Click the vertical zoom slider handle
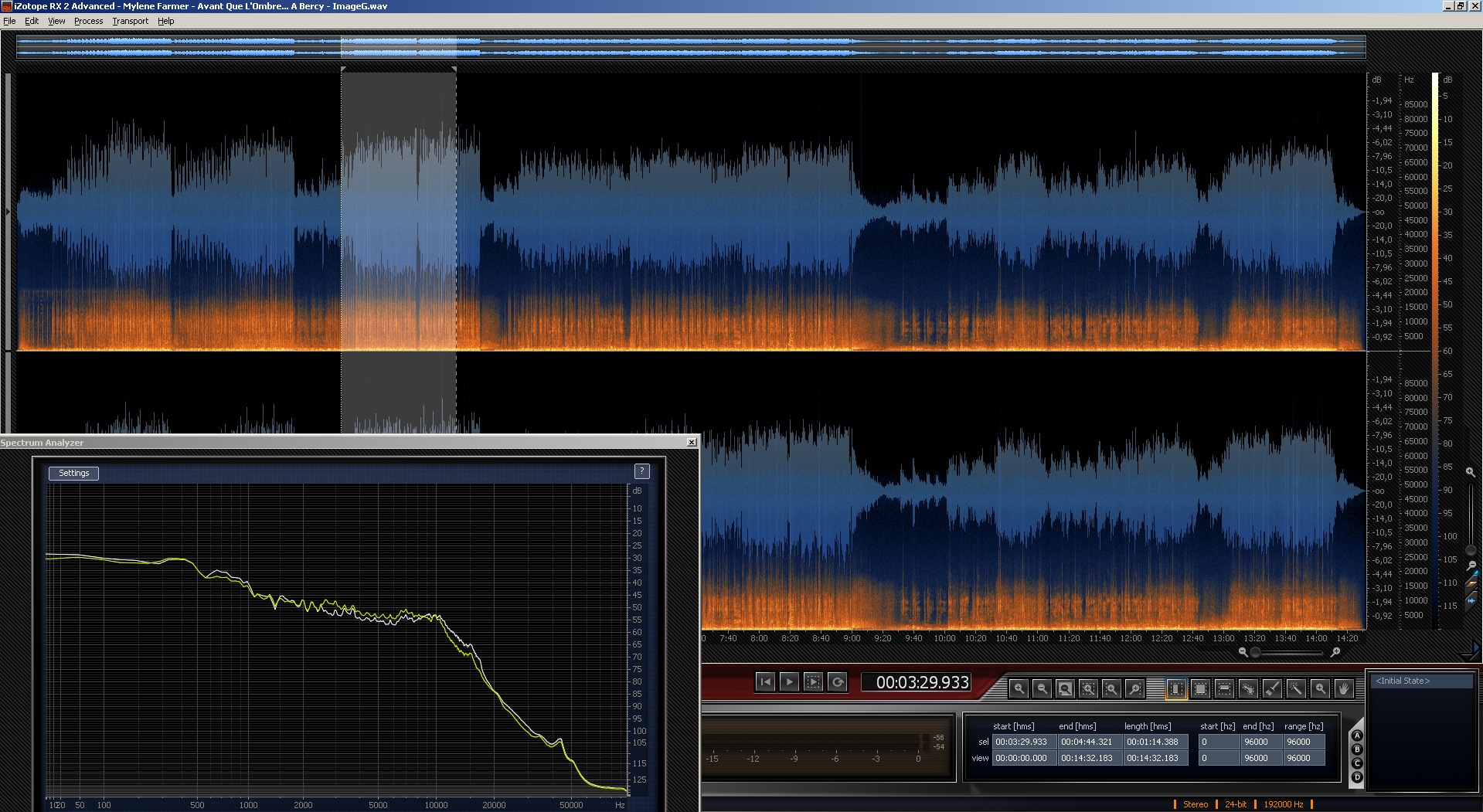 (x=1471, y=550)
